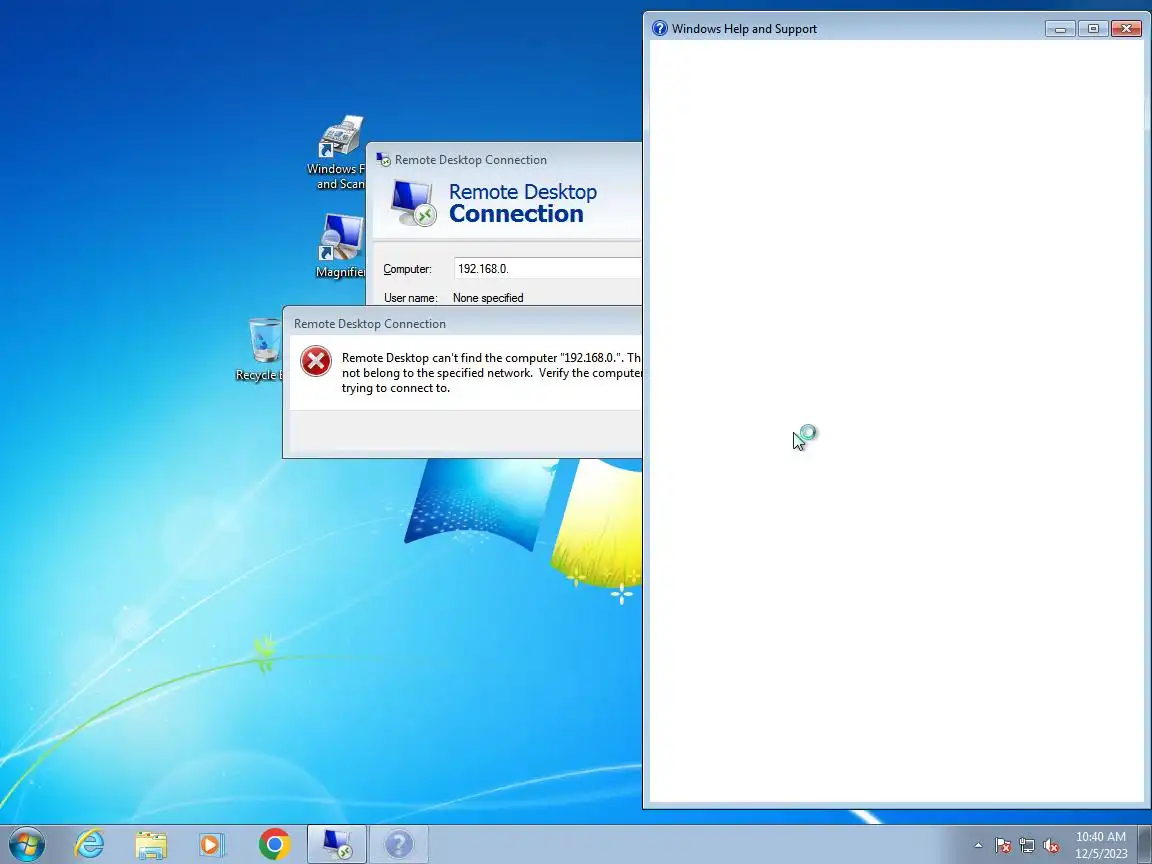
Task: Launch Google Chrome from taskbar
Action: pyautogui.click(x=274, y=844)
